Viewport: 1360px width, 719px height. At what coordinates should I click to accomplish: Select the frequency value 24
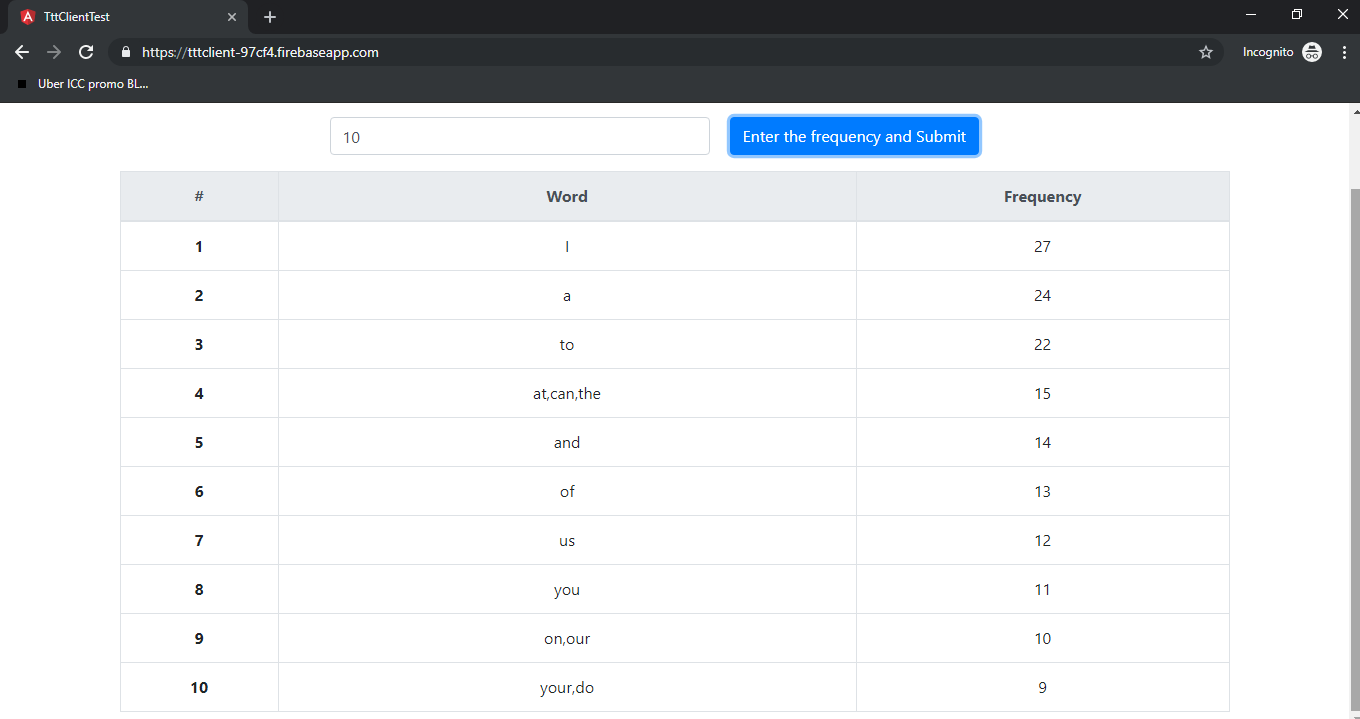click(x=1042, y=295)
